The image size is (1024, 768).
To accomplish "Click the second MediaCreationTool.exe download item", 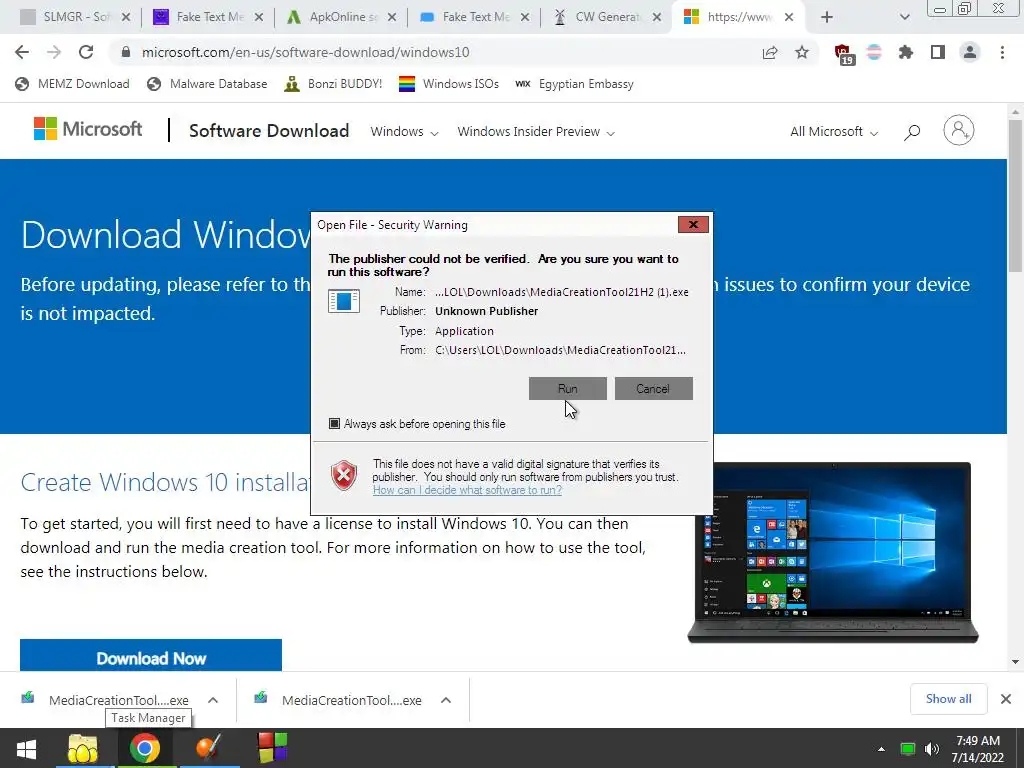I will (x=340, y=699).
